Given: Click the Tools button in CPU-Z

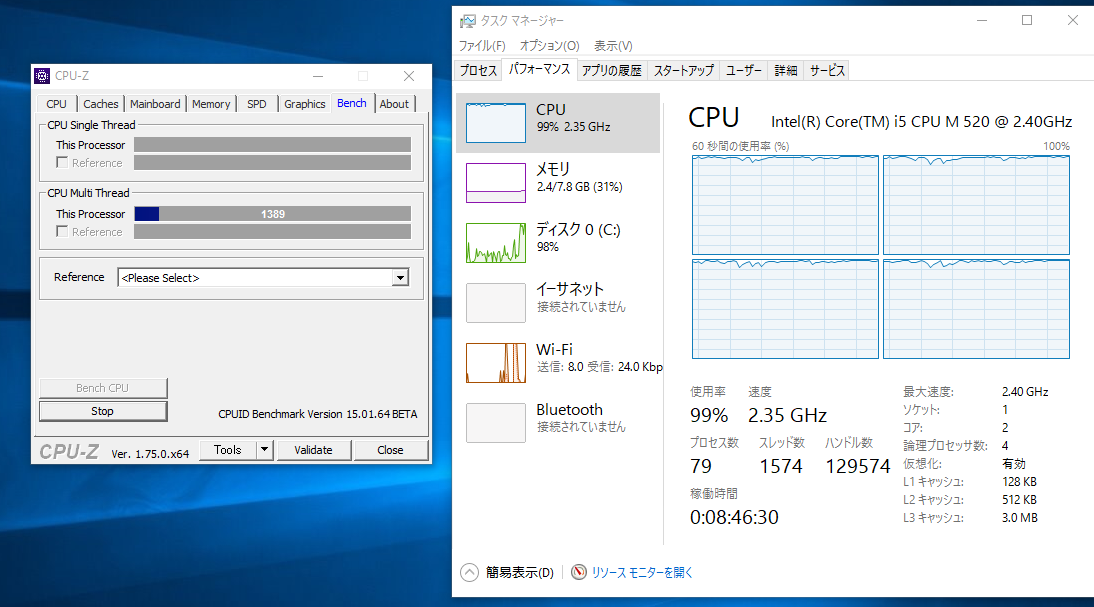Looking at the screenshot, I should coord(227,450).
